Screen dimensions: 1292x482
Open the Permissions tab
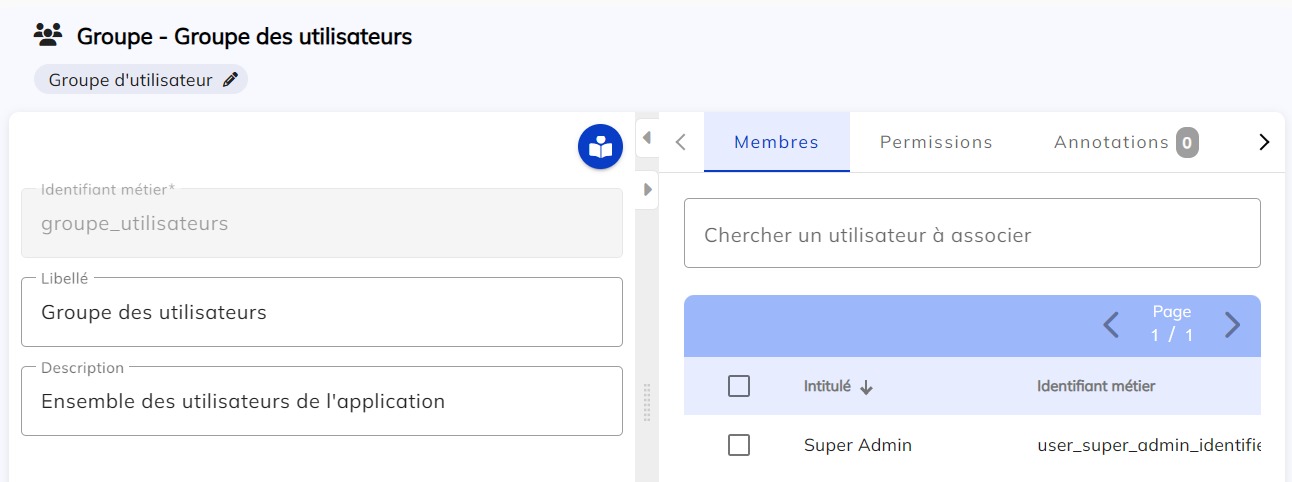(x=936, y=142)
